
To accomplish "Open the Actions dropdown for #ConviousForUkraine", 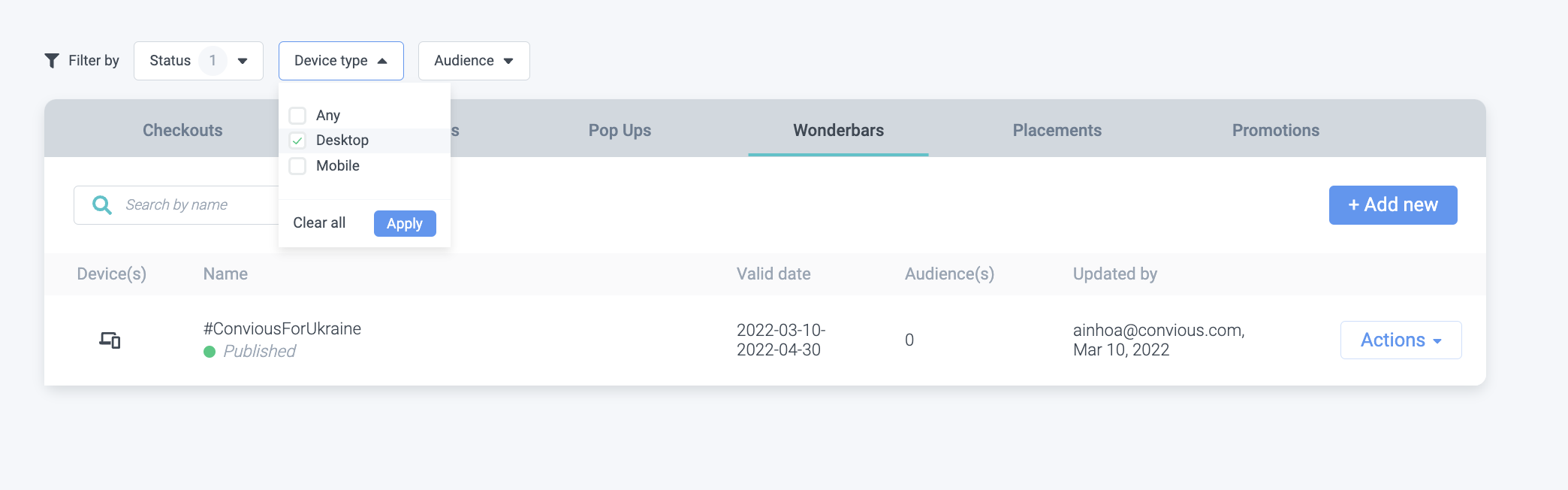I will tap(1401, 340).
